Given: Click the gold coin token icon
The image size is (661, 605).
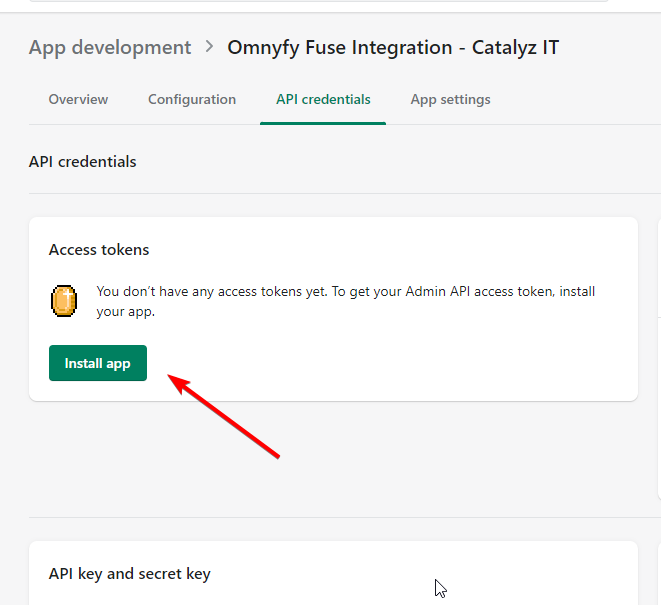Looking at the screenshot, I should pyautogui.click(x=64, y=301).
